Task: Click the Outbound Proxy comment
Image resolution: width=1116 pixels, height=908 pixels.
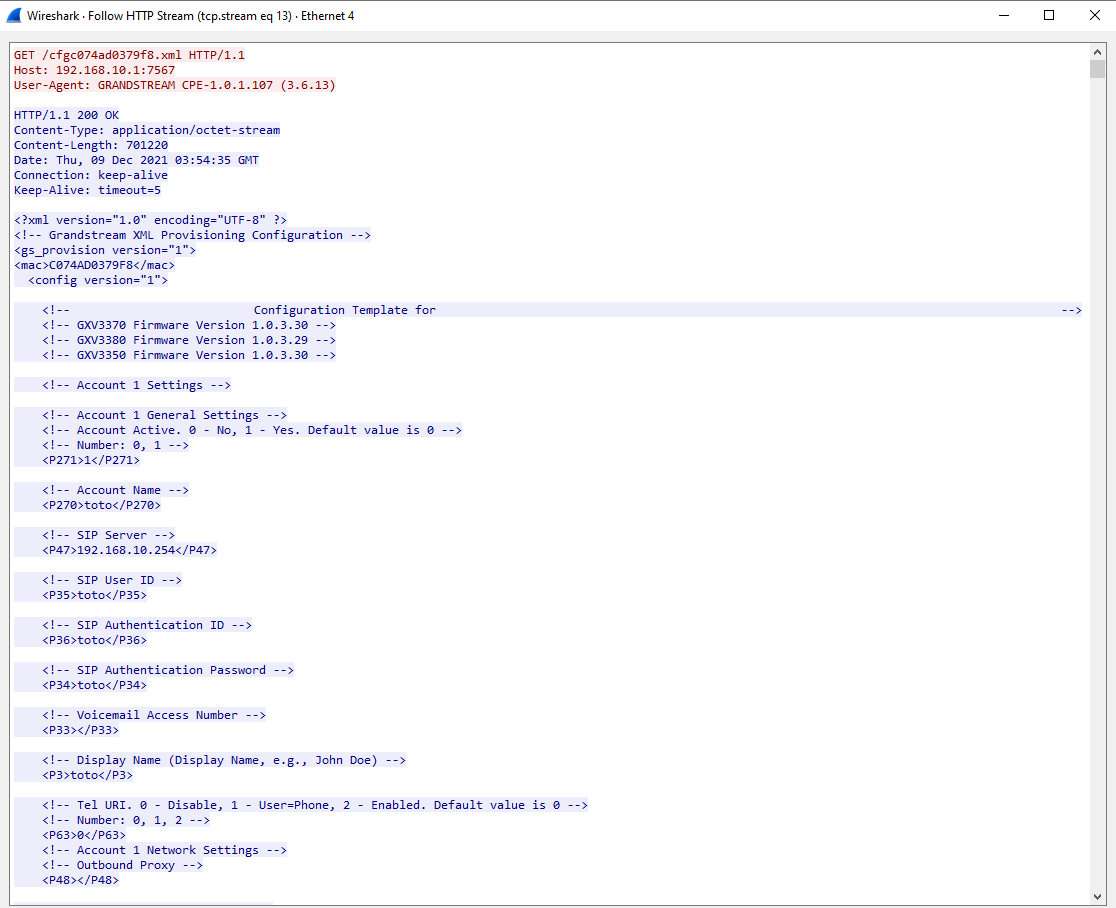Action: (x=122, y=864)
